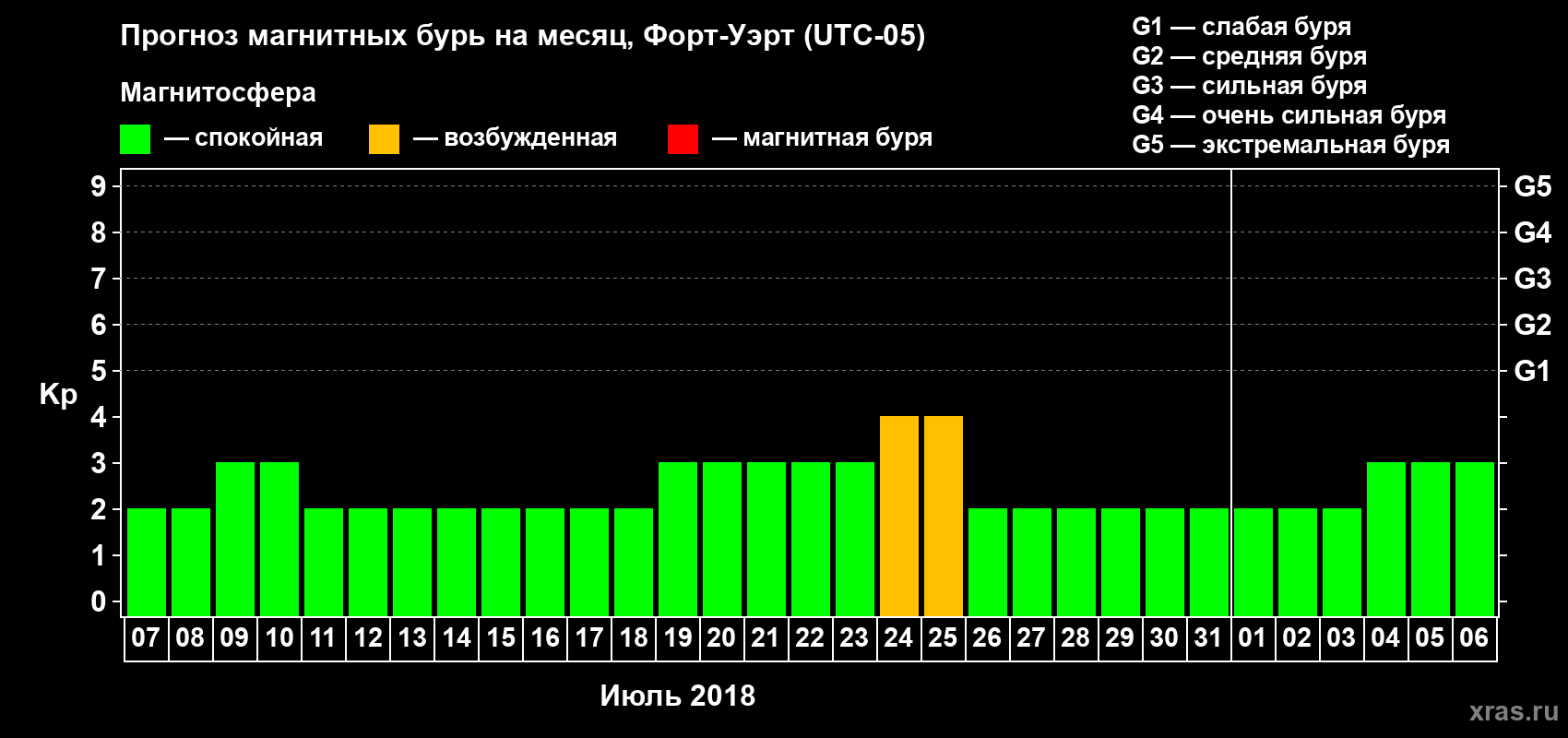Click the date label 20
This screenshot has width=1568, height=738.
[721, 637]
